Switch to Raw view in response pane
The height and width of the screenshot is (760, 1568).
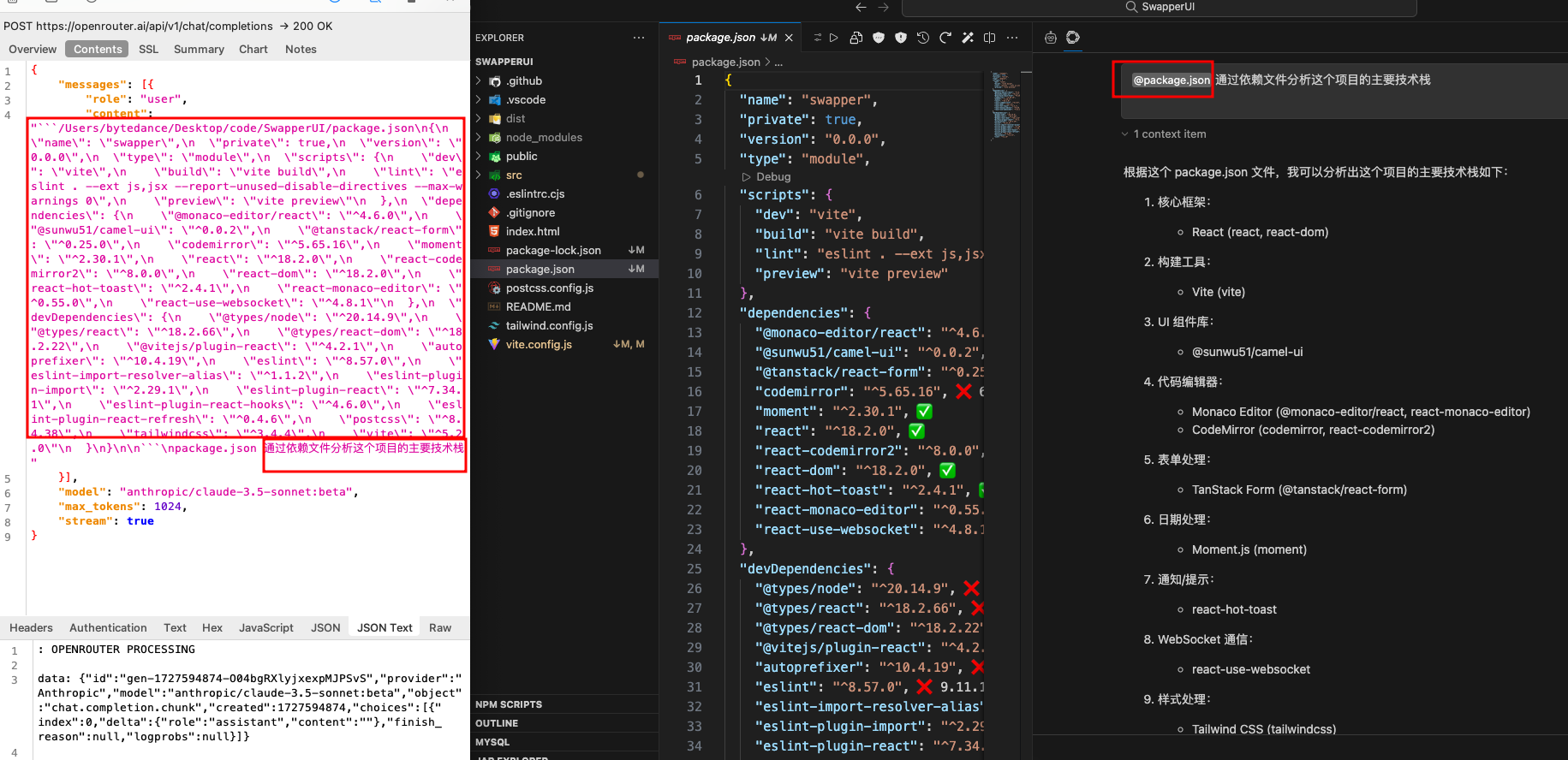point(440,627)
